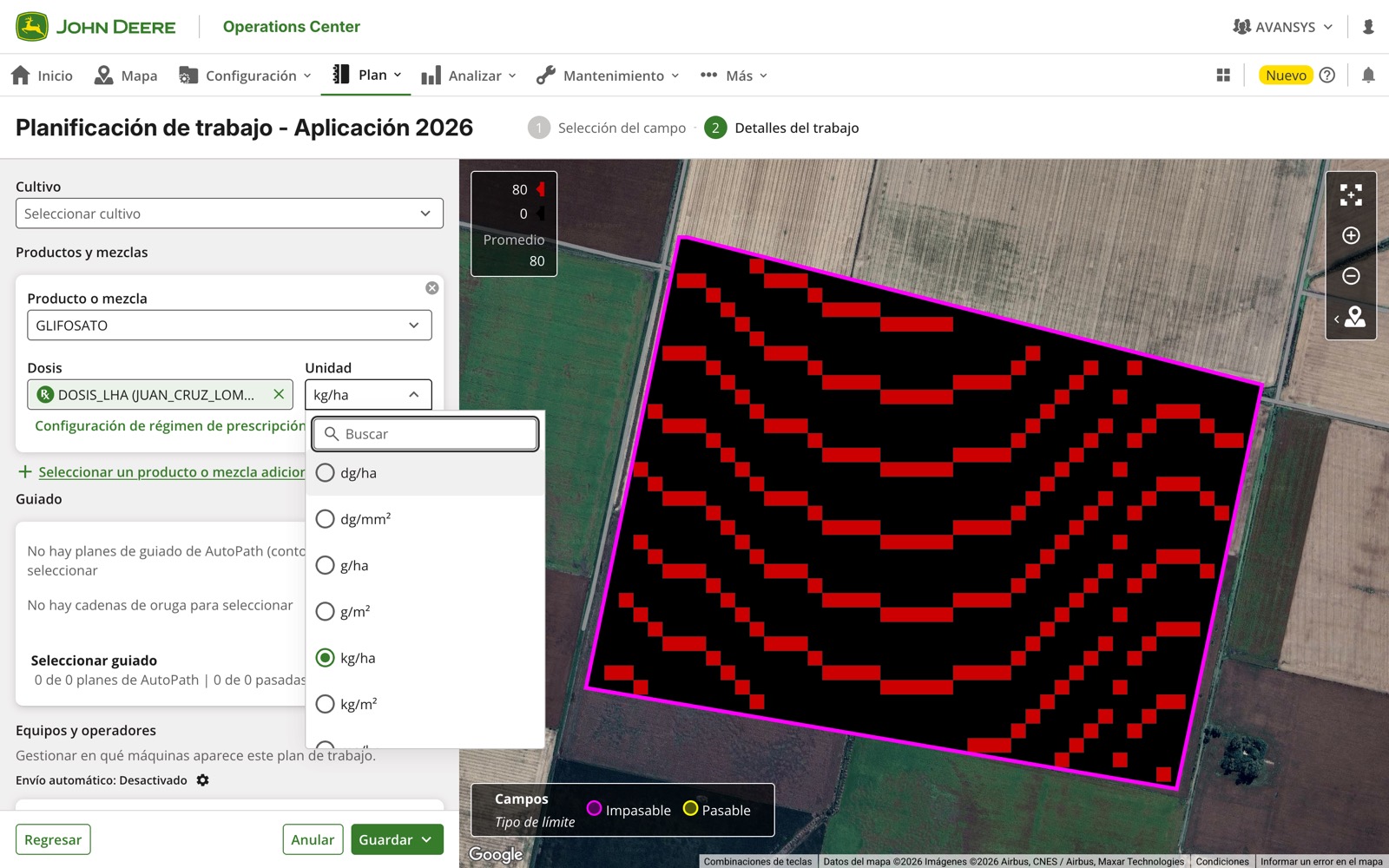Open the Plan menu
Screen dimensions: 1389x868
(368, 76)
